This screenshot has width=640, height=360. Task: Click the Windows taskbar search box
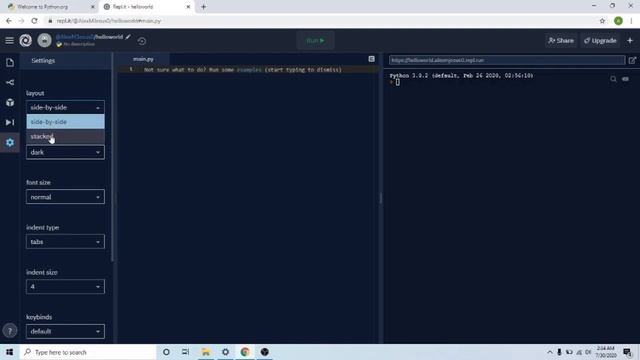tap(88, 352)
